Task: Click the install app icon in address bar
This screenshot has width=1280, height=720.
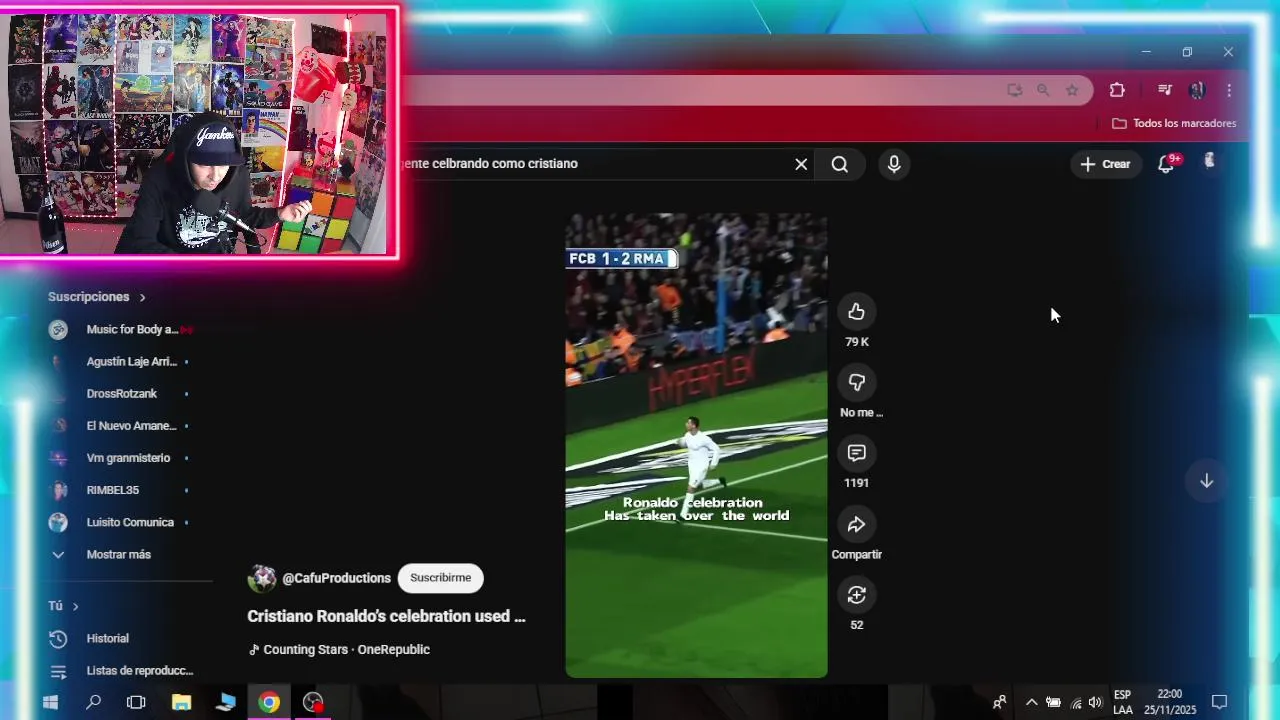Action: (1015, 90)
